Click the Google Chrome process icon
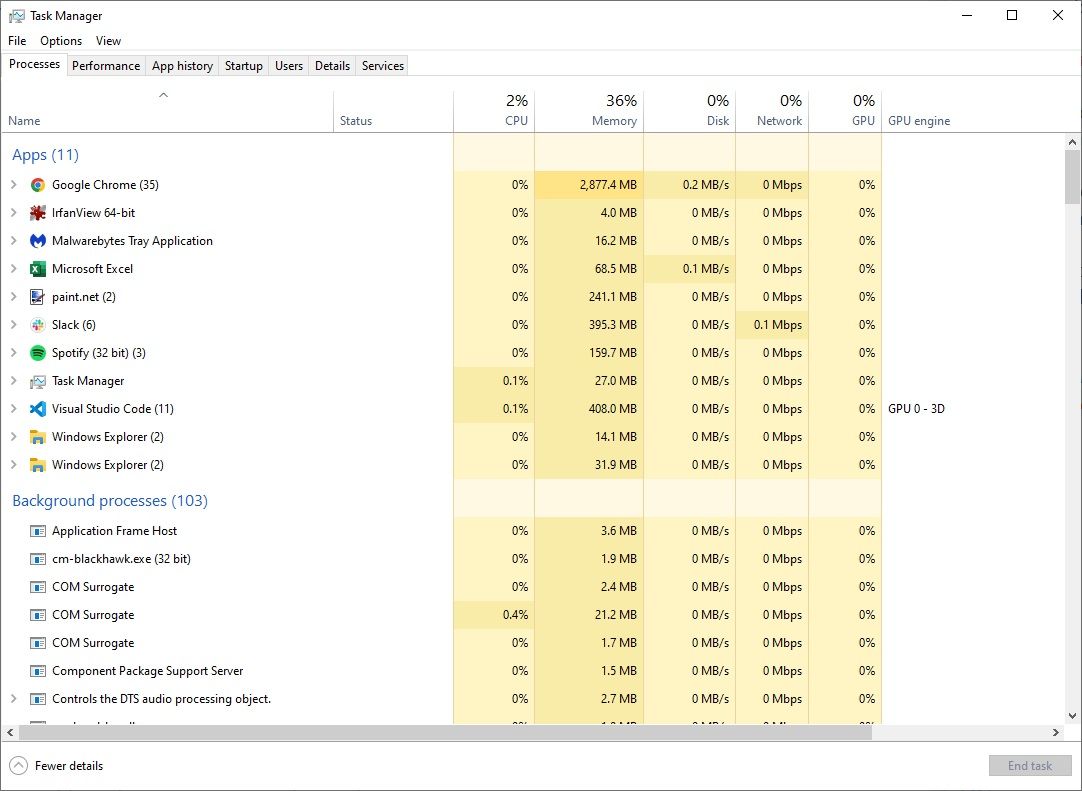 (37, 185)
